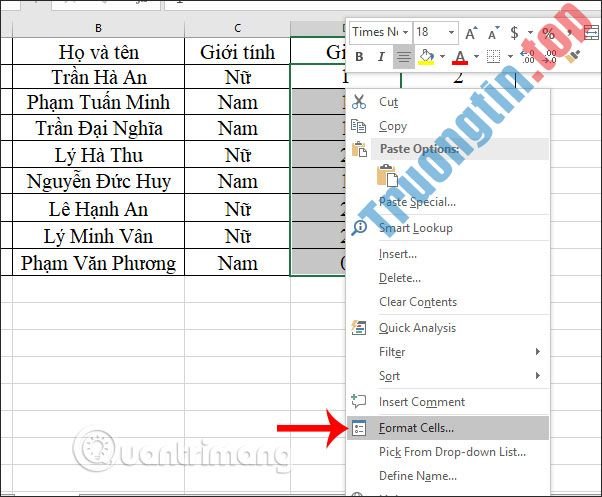Click the Format Painter brush icon
This screenshot has width=602, height=497.
tap(572, 57)
